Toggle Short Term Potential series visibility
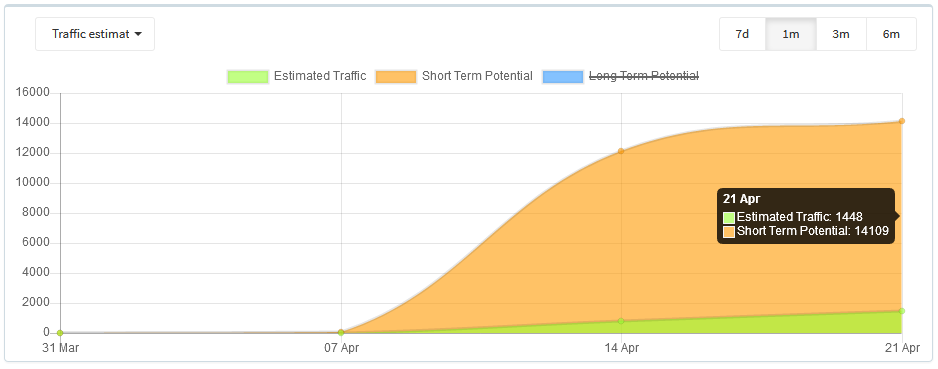Screen dimensions: 938x369 [477, 76]
